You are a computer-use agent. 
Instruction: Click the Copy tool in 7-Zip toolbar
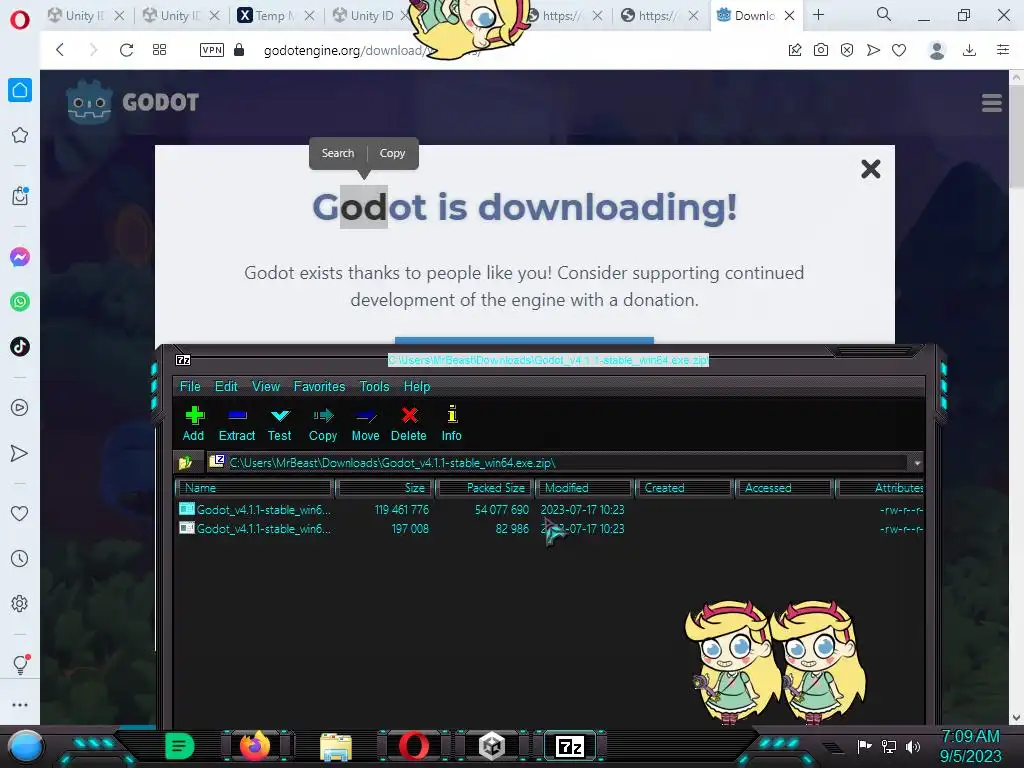(323, 424)
